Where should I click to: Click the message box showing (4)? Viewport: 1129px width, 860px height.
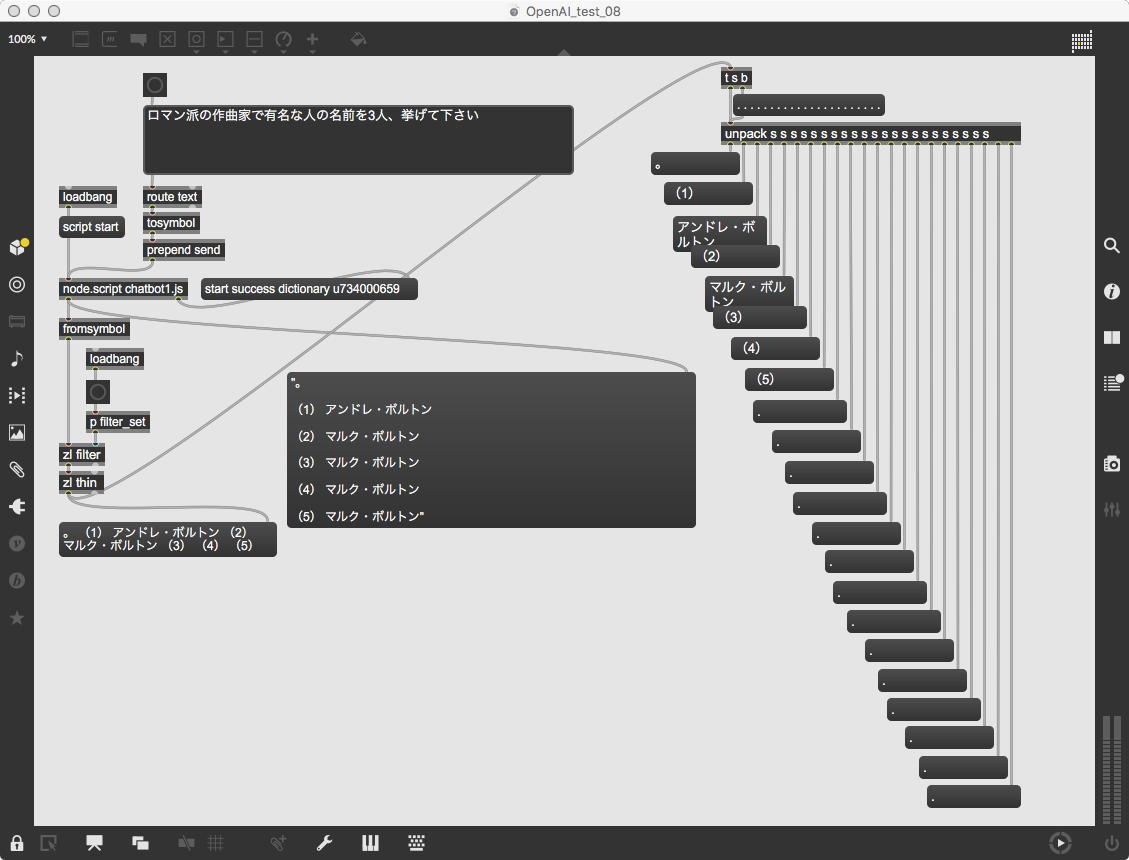(775, 349)
